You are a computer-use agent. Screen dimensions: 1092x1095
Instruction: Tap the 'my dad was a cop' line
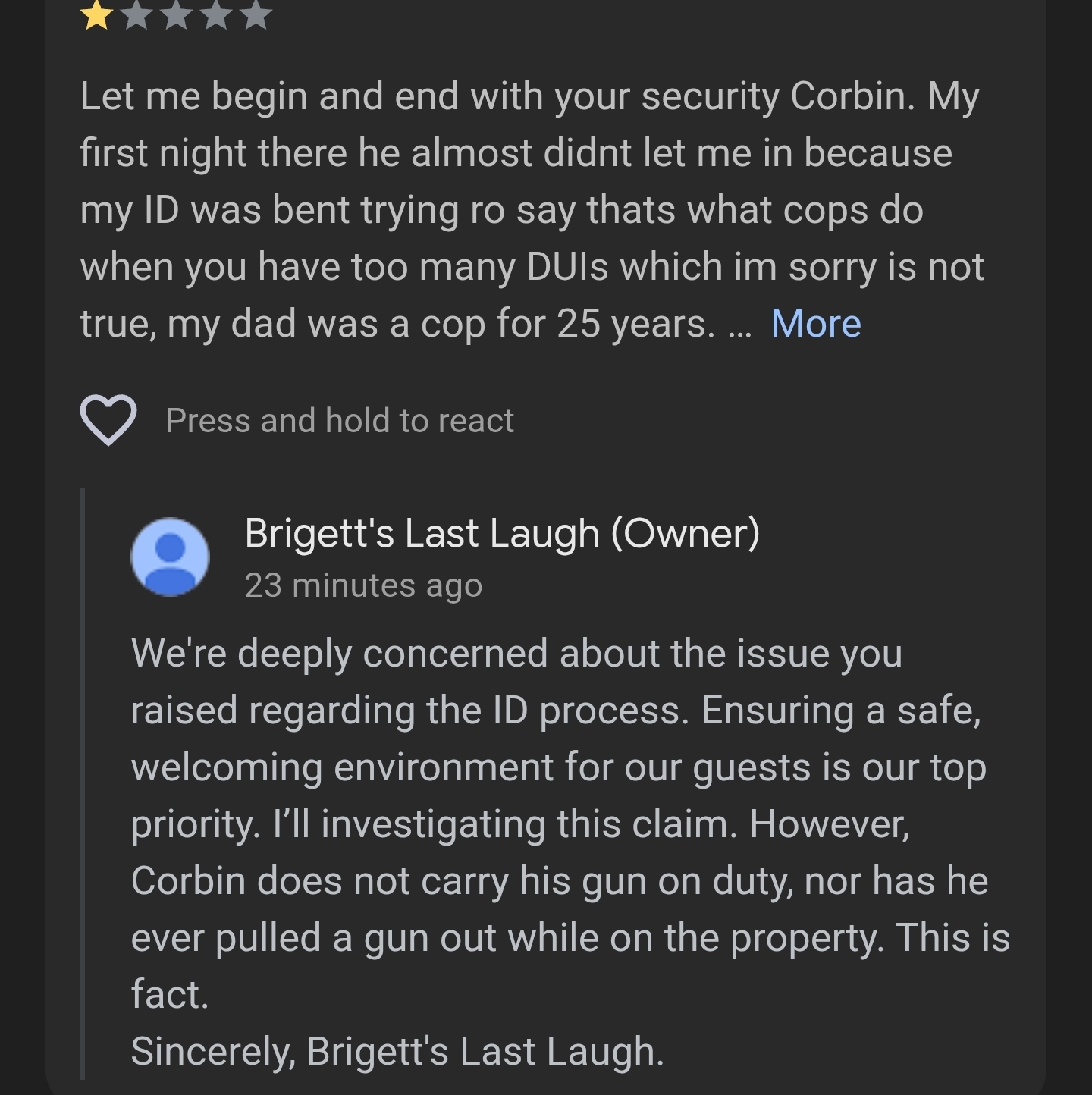pos(397,324)
